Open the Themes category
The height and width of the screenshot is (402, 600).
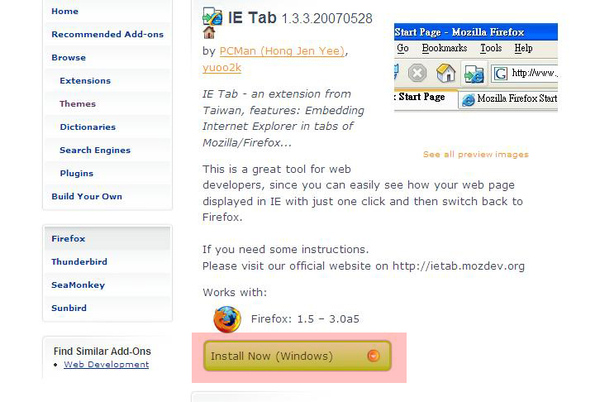pos(77,104)
